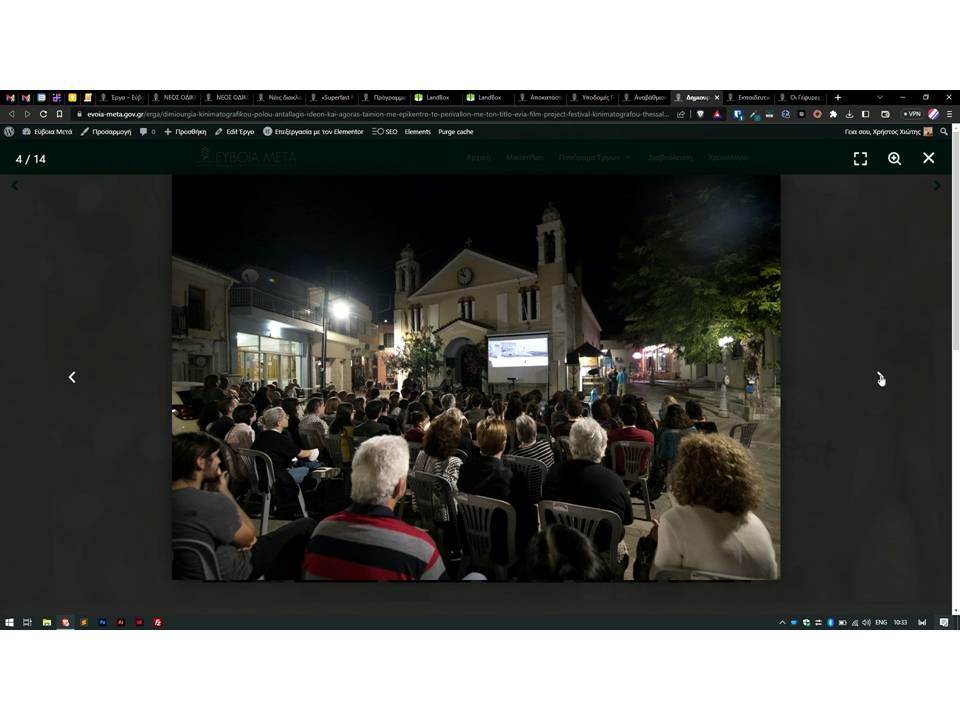Screen dimensions: 960x720
Task: Show the previous gallery photo
Action: click(x=72, y=377)
